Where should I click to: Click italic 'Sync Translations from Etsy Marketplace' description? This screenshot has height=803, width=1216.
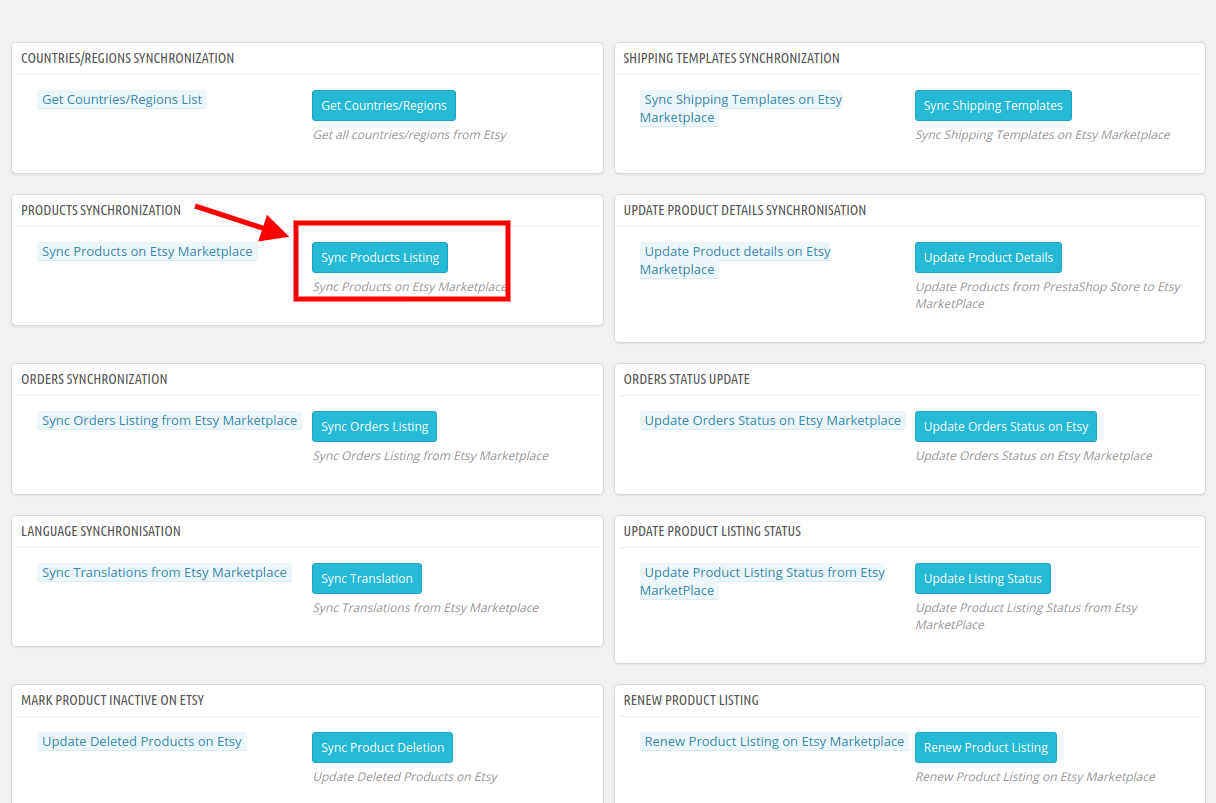click(426, 608)
